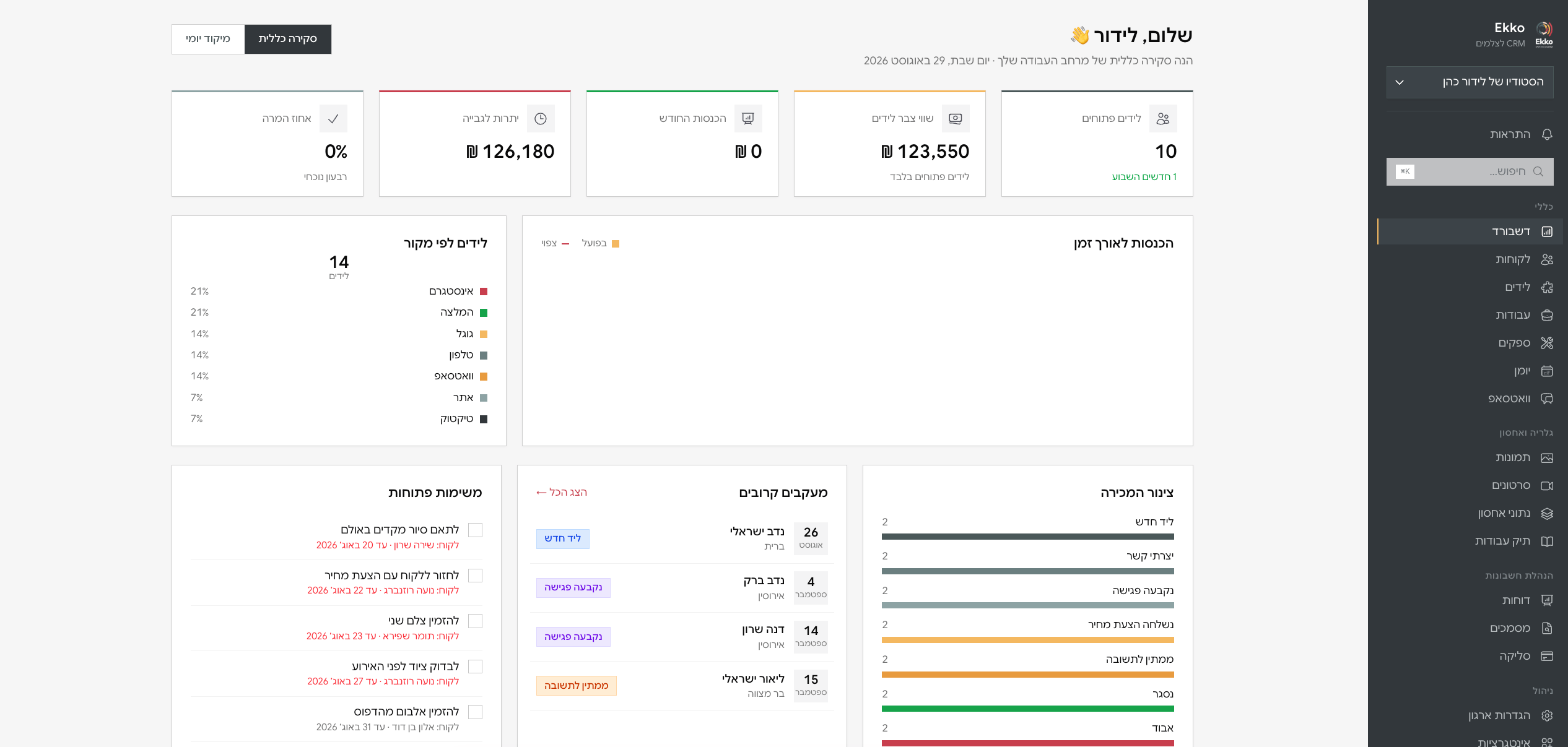This screenshot has height=747, width=1568.
Task: Click the search (חיפוש) input field
Action: tap(1470, 171)
